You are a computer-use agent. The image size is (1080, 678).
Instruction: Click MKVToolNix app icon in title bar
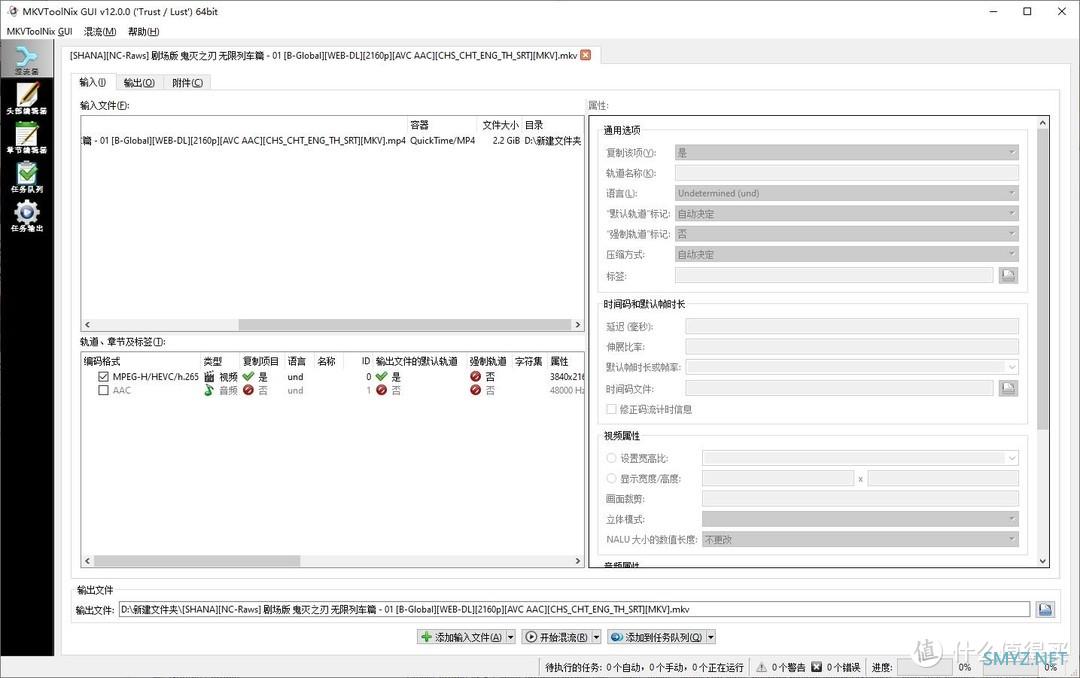tap(12, 11)
